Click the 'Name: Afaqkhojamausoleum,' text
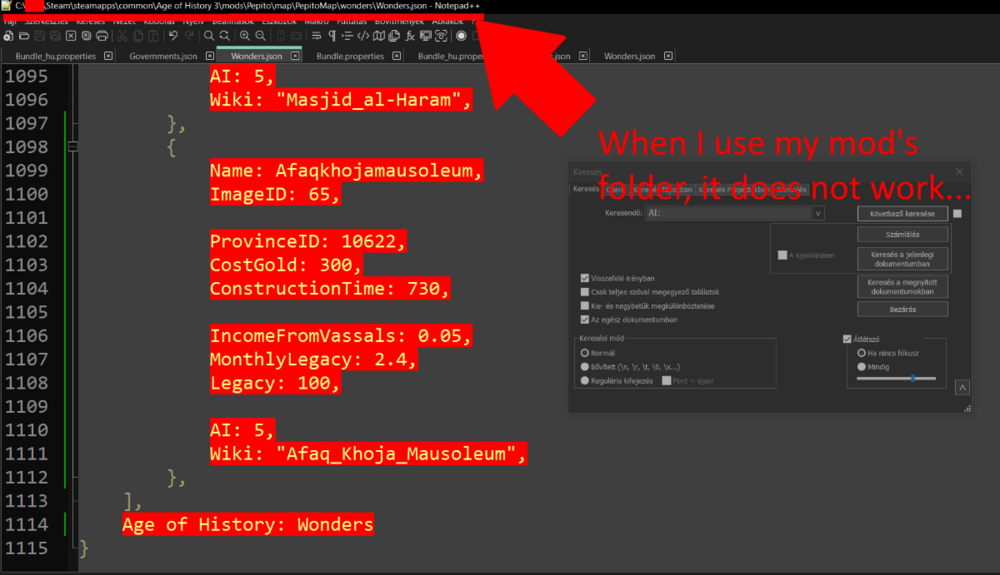Viewport: 1000px width, 575px height. 346,171
